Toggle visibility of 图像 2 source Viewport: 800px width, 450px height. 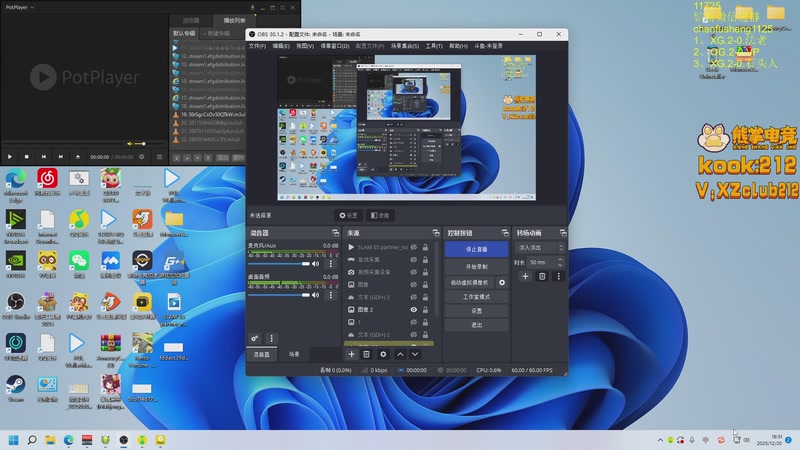(414, 310)
